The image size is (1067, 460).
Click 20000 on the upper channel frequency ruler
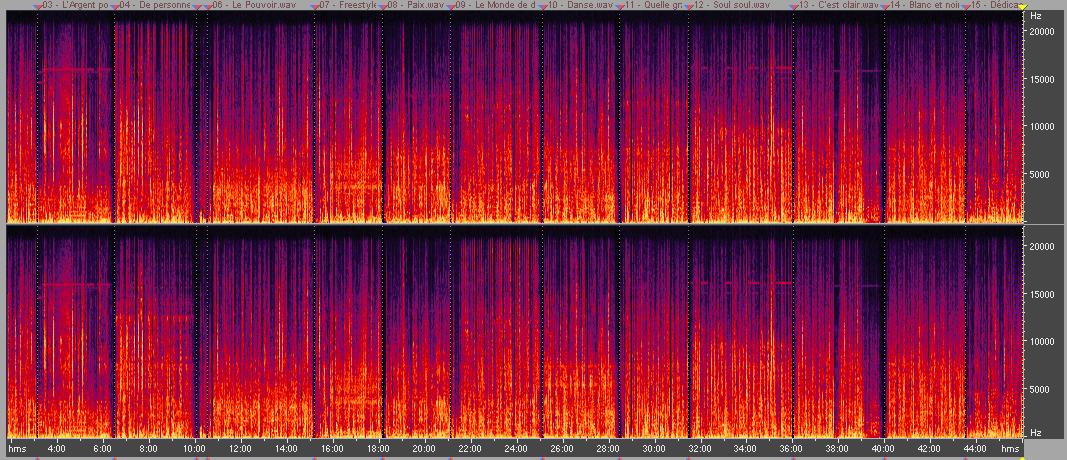tap(1041, 31)
